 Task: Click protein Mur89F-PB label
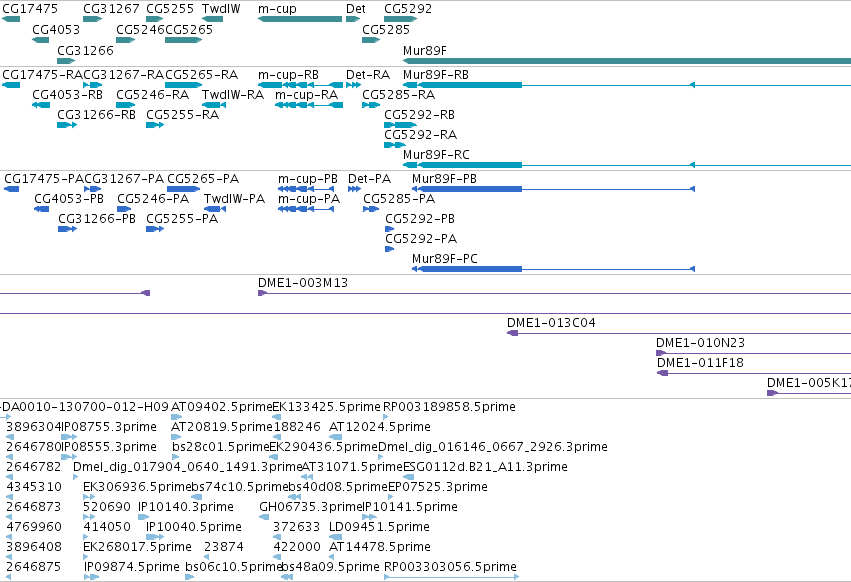pyautogui.click(x=444, y=179)
